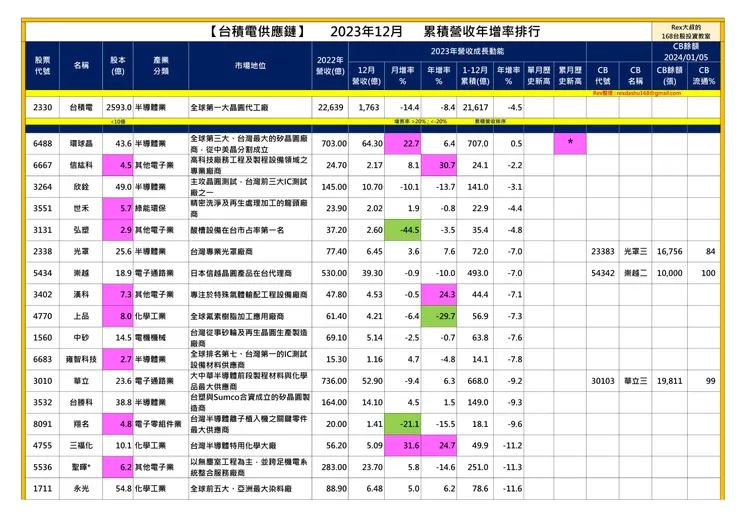Select the description 台灣半導體特用化學大廠

tap(234, 446)
